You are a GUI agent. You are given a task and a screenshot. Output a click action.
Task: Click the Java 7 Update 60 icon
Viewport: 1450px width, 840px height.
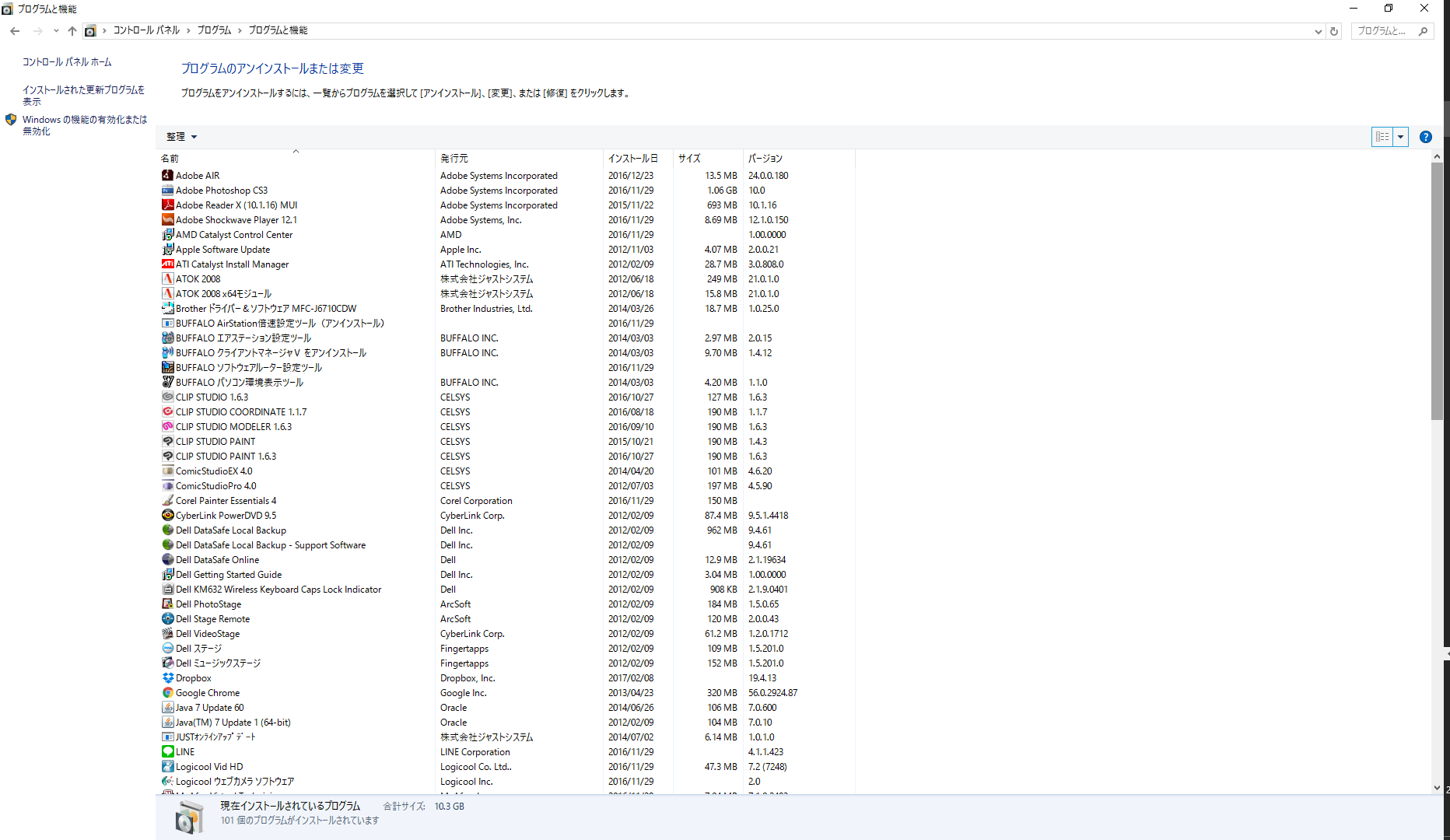click(167, 708)
